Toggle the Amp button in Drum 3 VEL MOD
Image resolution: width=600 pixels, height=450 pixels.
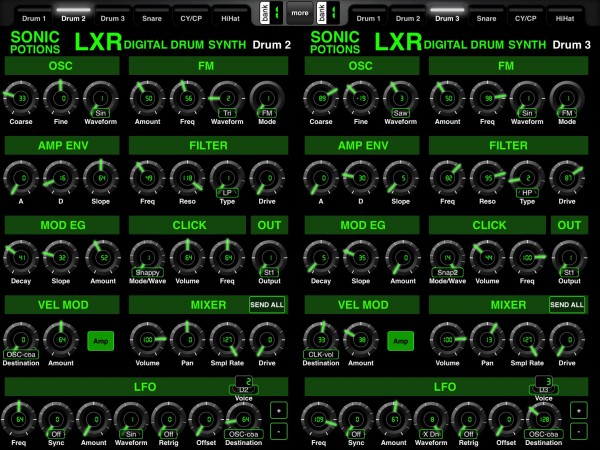click(401, 341)
